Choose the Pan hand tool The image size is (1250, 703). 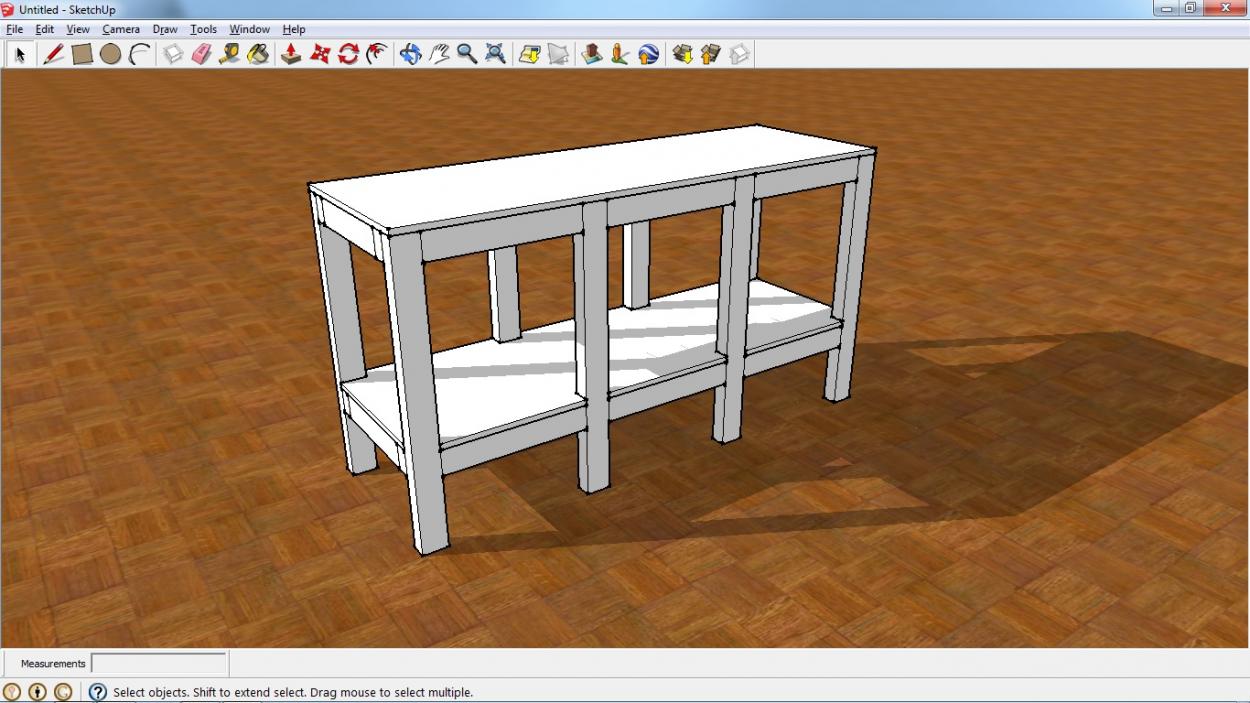coord(439,54)
